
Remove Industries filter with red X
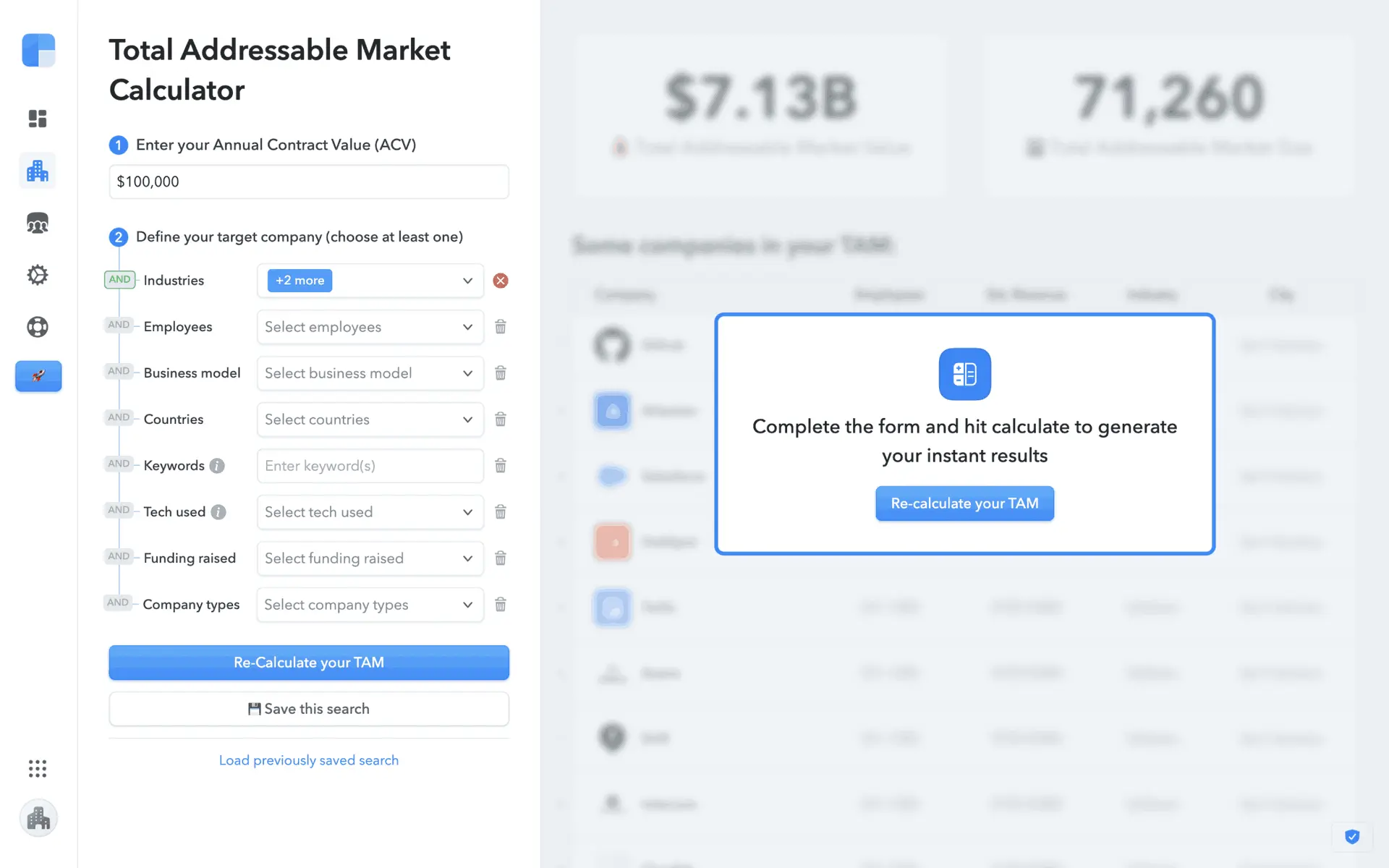tap(500, 281)
